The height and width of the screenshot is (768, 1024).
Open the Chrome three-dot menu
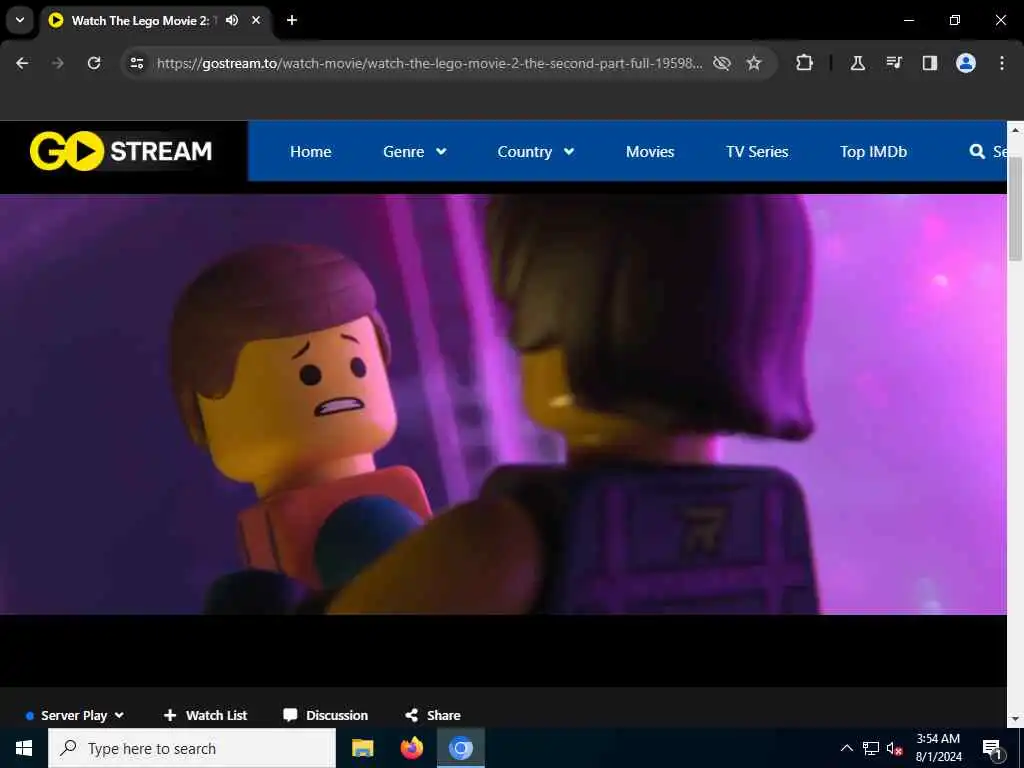1002,63
